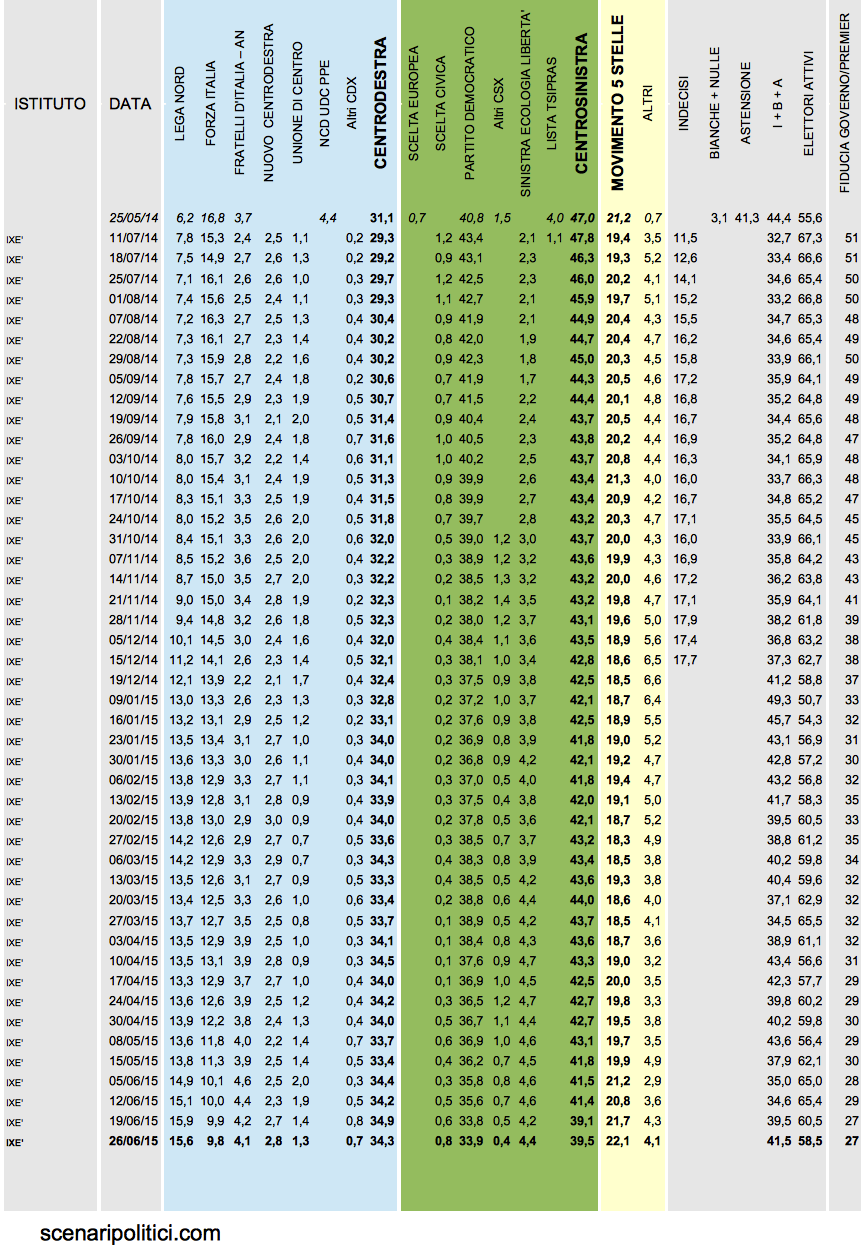Click the bold CENTROSINISTRA total header

(x=582, y=103)
